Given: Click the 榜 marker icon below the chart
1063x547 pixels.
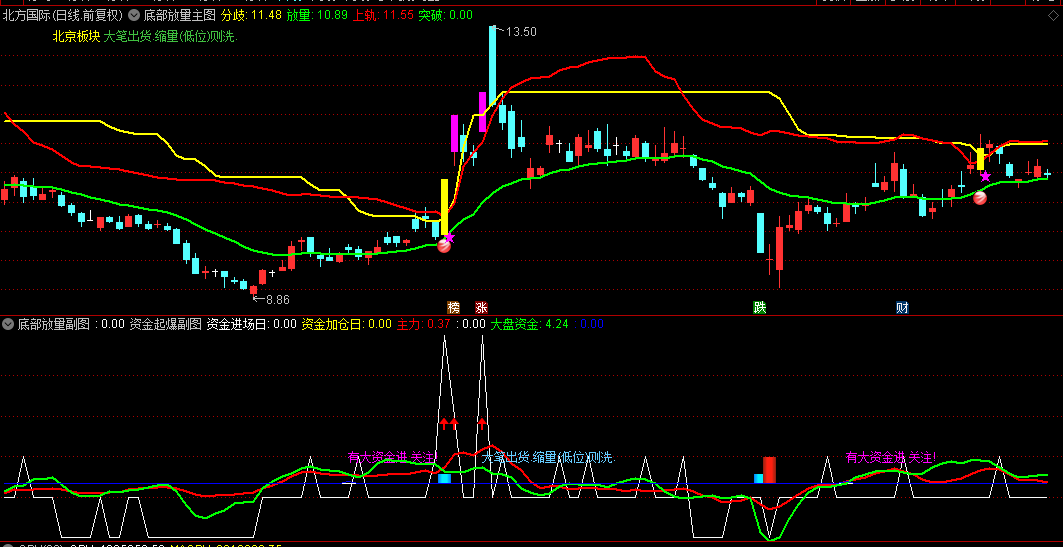Looking at the screenshot, I should click(453, 308).
